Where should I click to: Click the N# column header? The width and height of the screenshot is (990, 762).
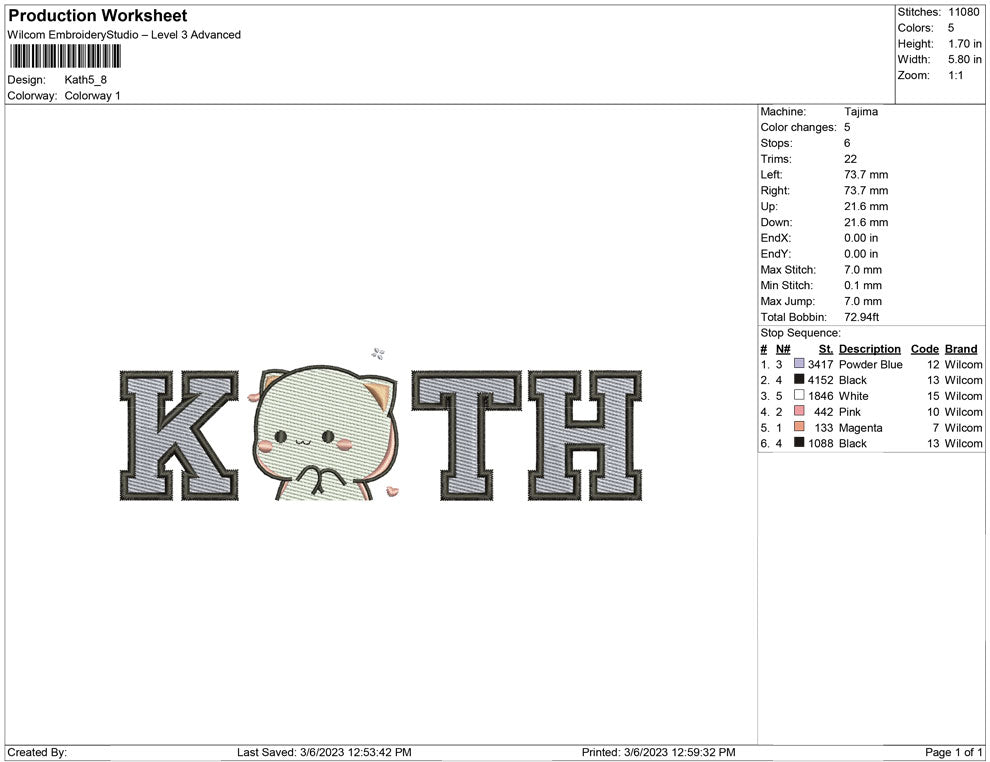(783, 348)
